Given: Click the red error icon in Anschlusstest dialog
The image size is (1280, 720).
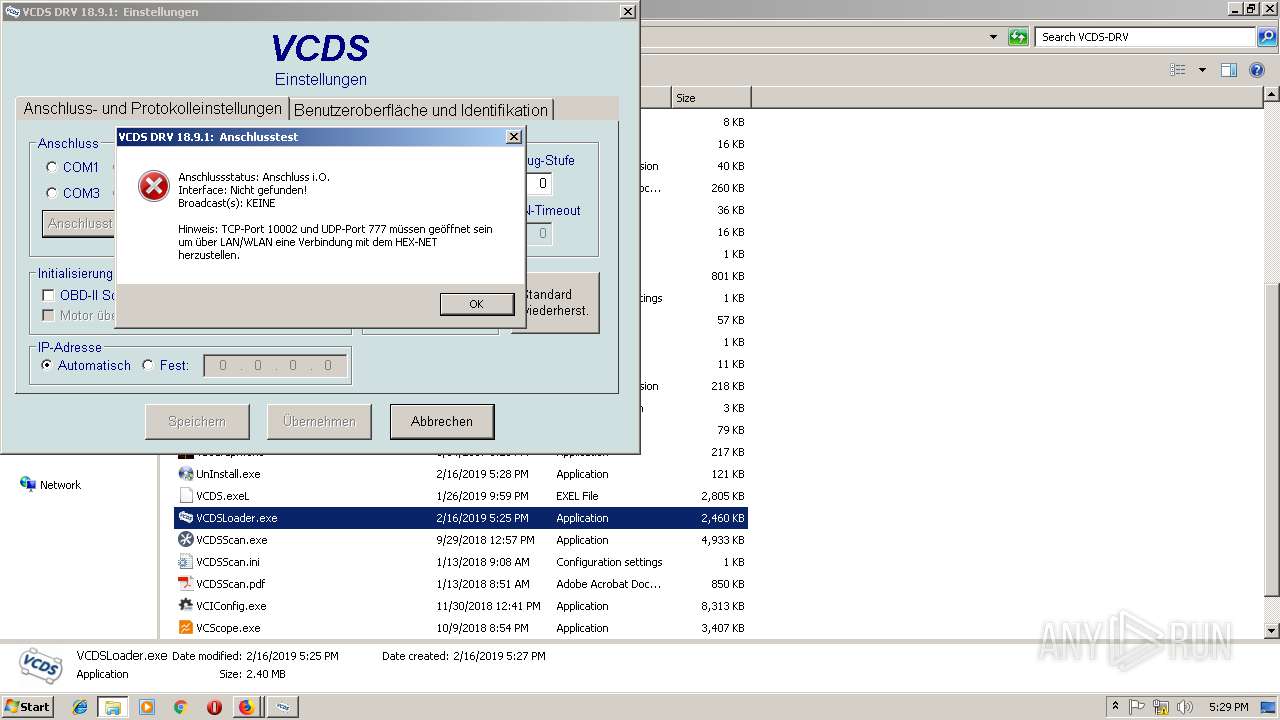Looking at the screenshot, I should (154, 186).
